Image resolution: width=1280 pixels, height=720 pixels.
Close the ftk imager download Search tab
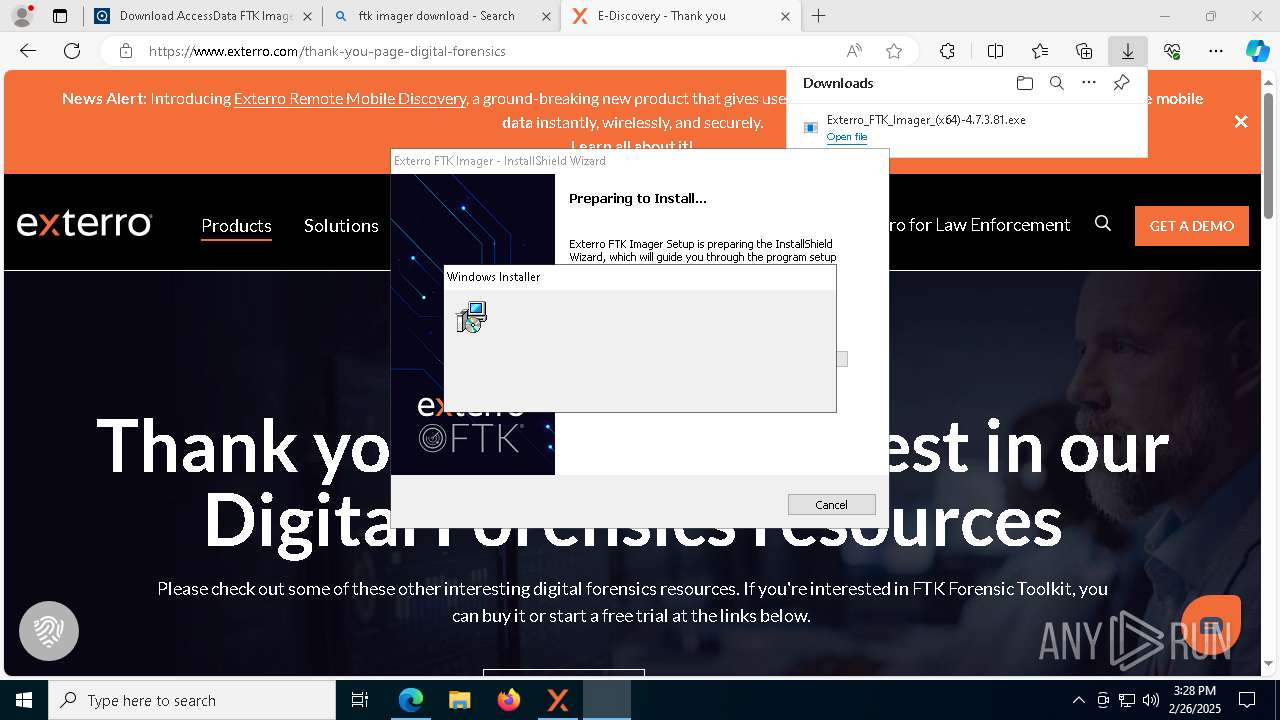pyautogui.click(x=546, y=16)
